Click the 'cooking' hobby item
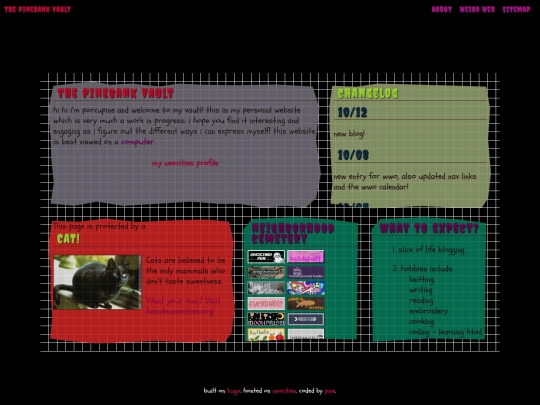The image size is (540, 405). coord(422,322)
